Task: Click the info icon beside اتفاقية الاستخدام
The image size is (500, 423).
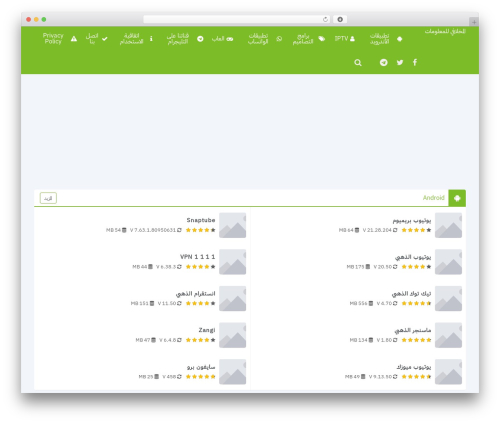Action: coord(151,39)
